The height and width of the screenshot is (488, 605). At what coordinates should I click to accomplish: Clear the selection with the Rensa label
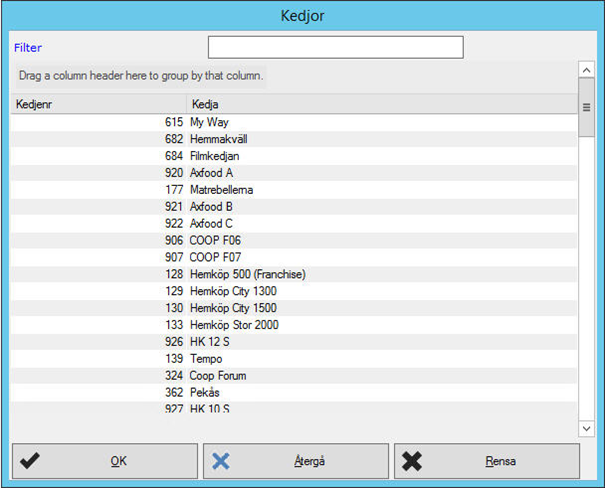pos(500,461)
